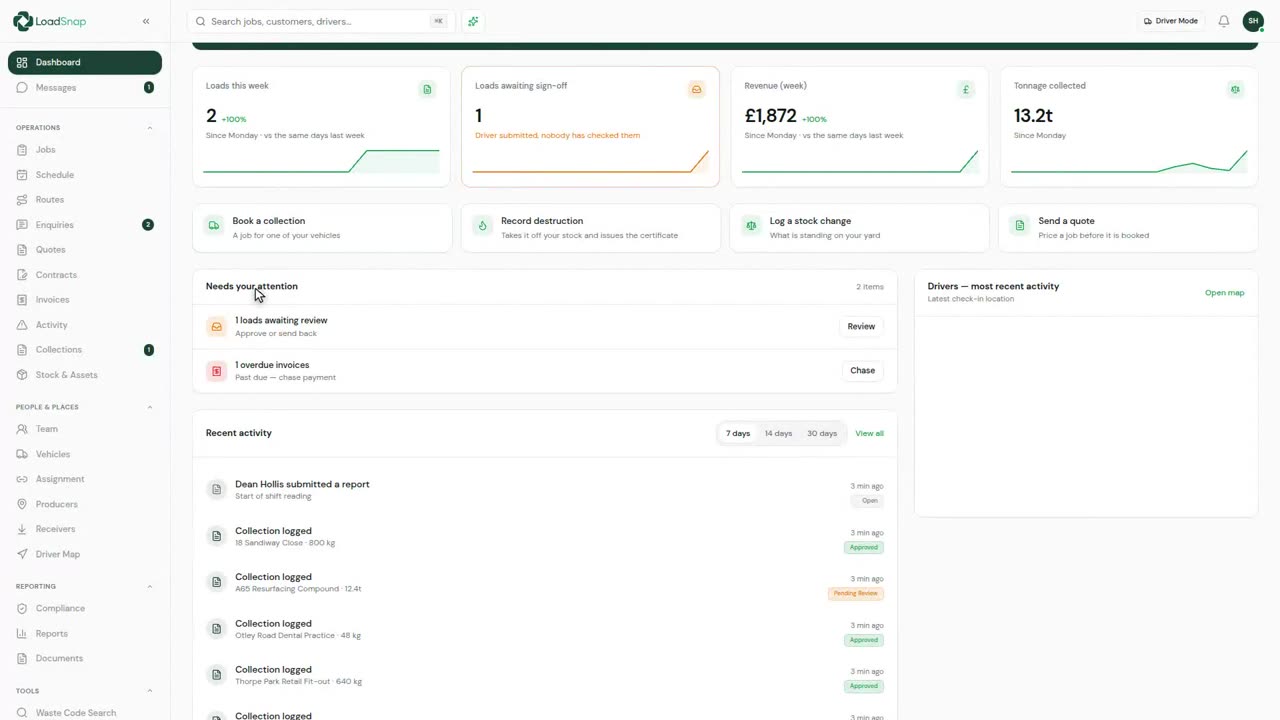The height and width of the screenshot is (720, 1280).
Task: Open the SH user avatar menu
Action: tap(1253, 21)
